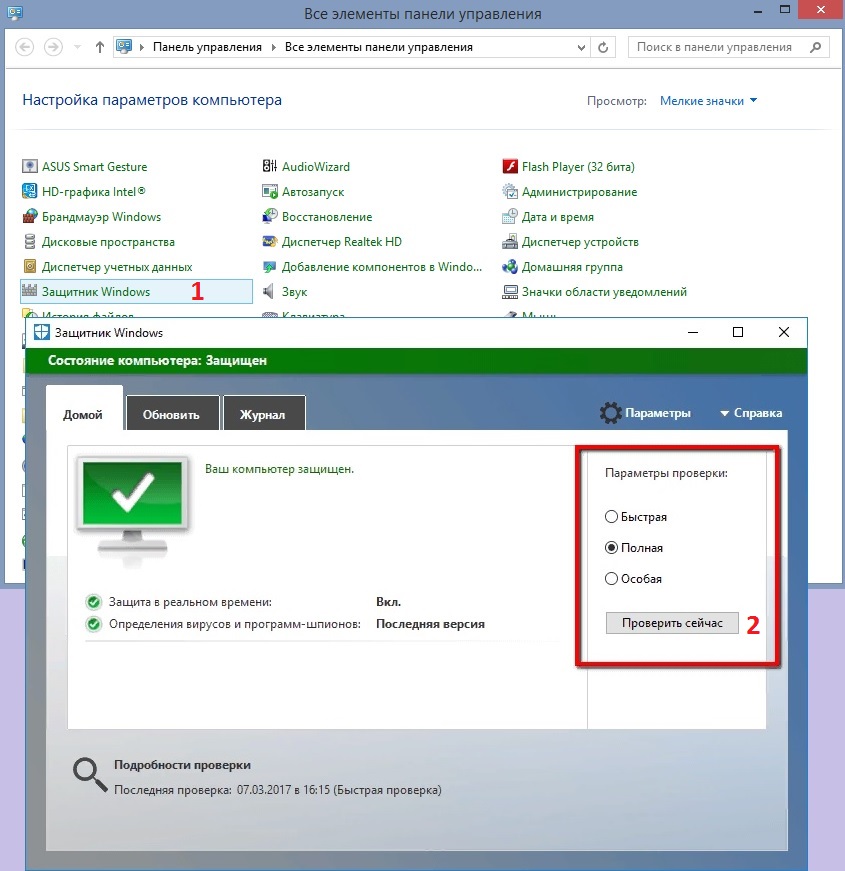The width and height of the screenshot is (845, 871).
Task: Switch to the Обновить tab
Action: coord(172,413)
